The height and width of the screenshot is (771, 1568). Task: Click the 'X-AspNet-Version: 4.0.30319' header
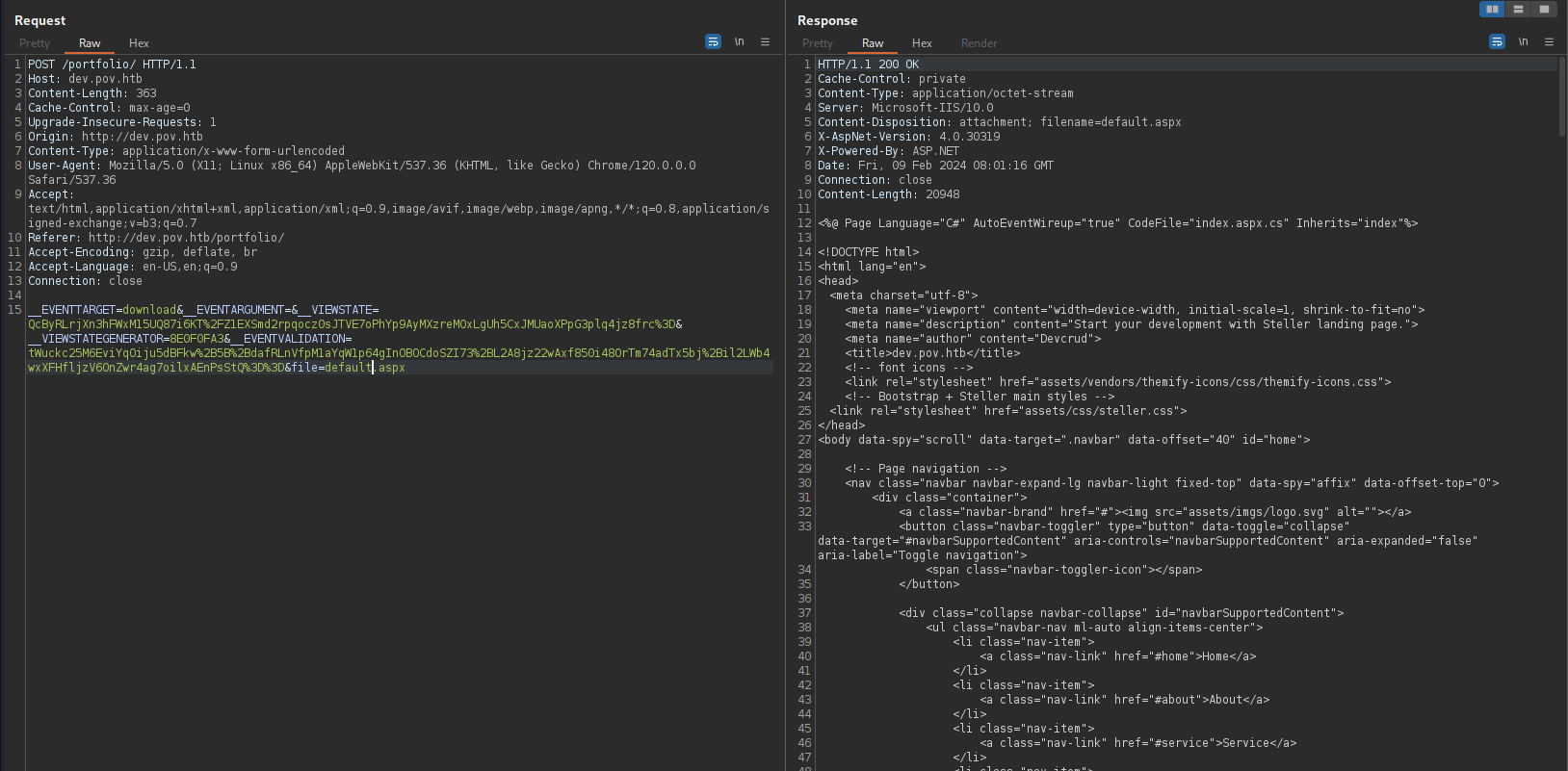tap(909, 137)
